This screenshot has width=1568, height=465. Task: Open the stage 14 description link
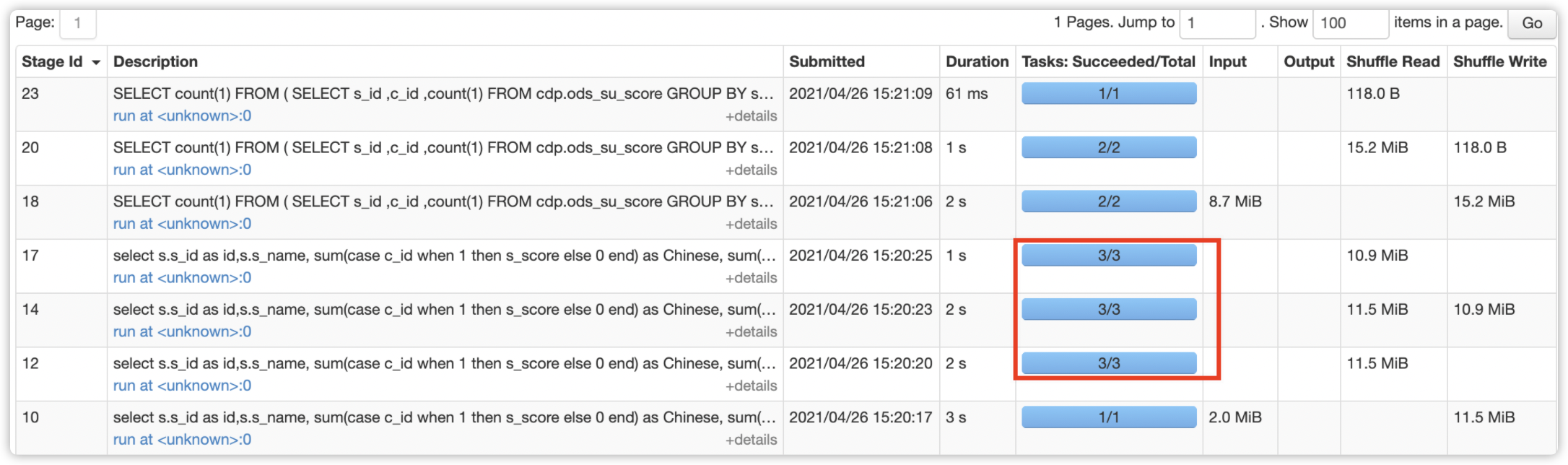coord(182,331)
